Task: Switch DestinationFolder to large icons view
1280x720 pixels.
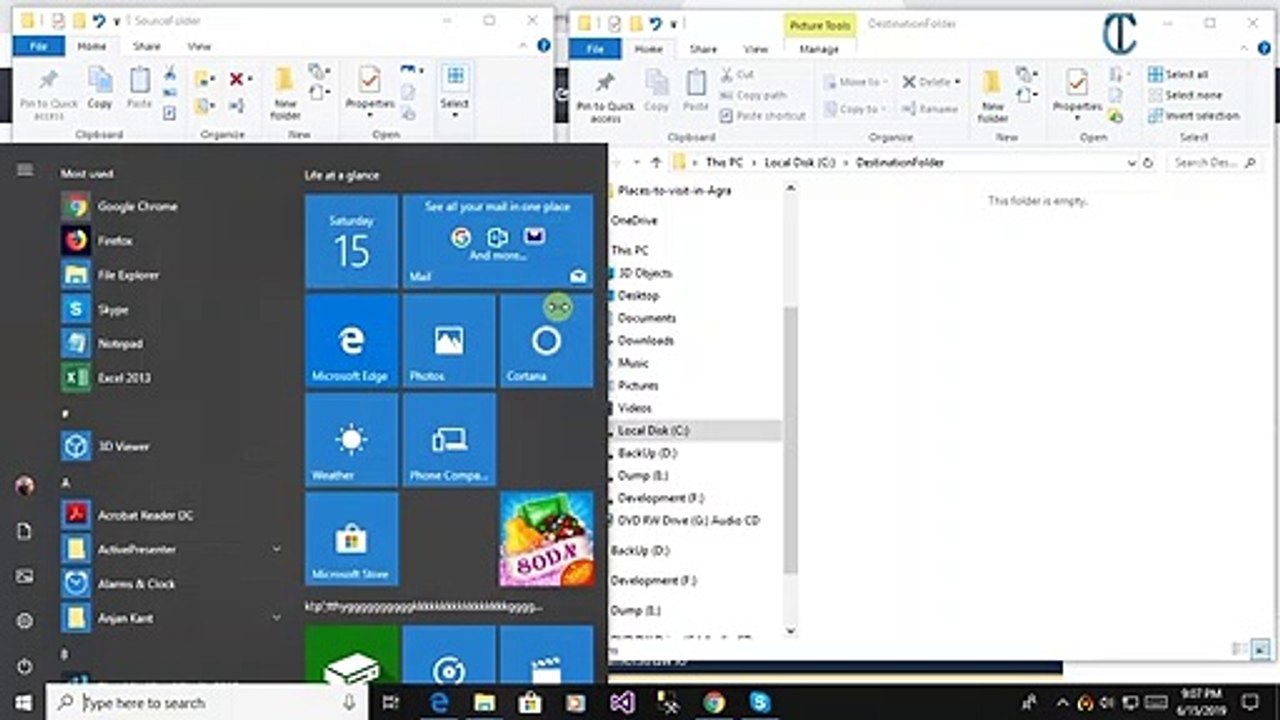Action: point(1260,649)
